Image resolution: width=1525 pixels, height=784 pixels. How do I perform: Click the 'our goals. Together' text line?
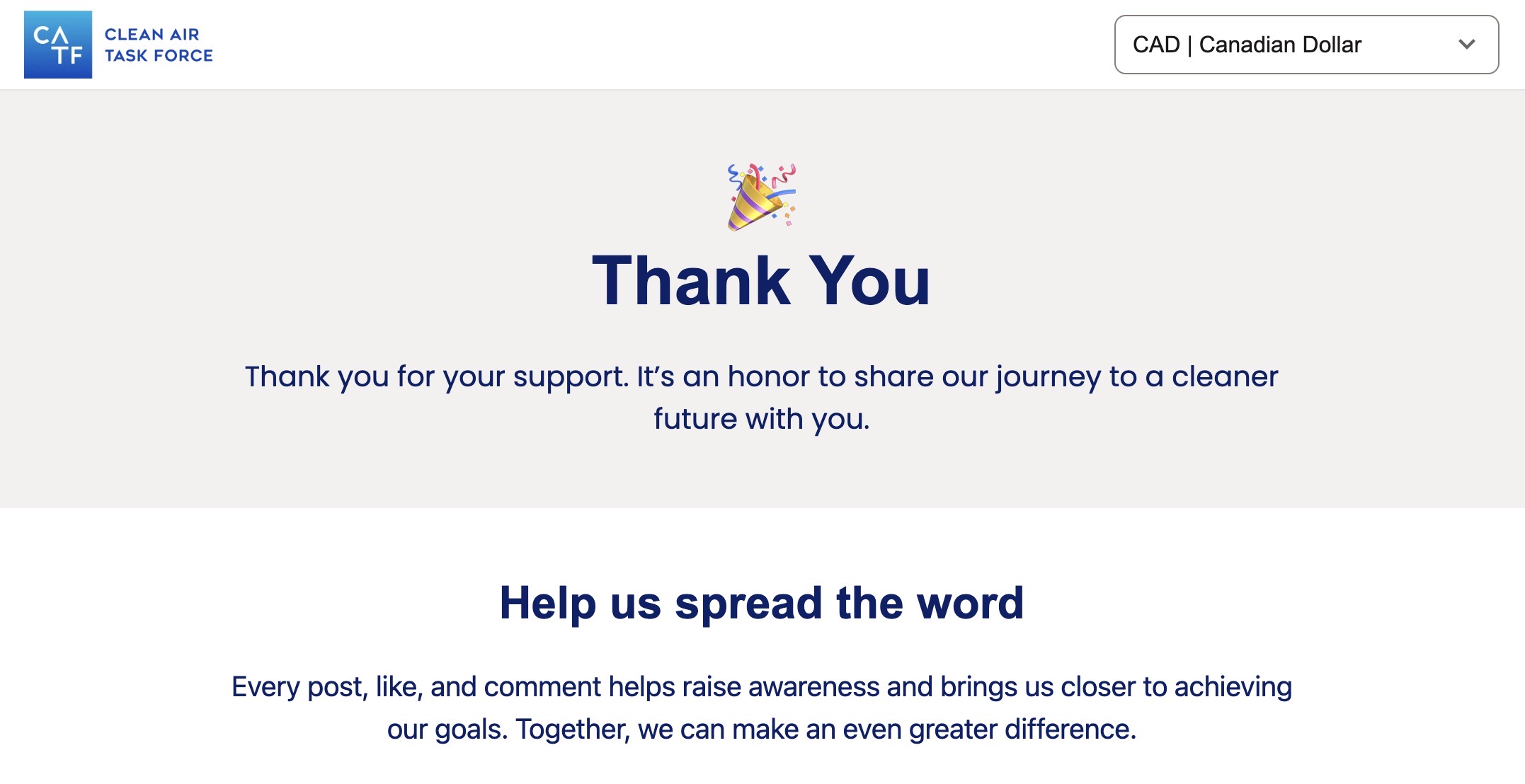761,730
